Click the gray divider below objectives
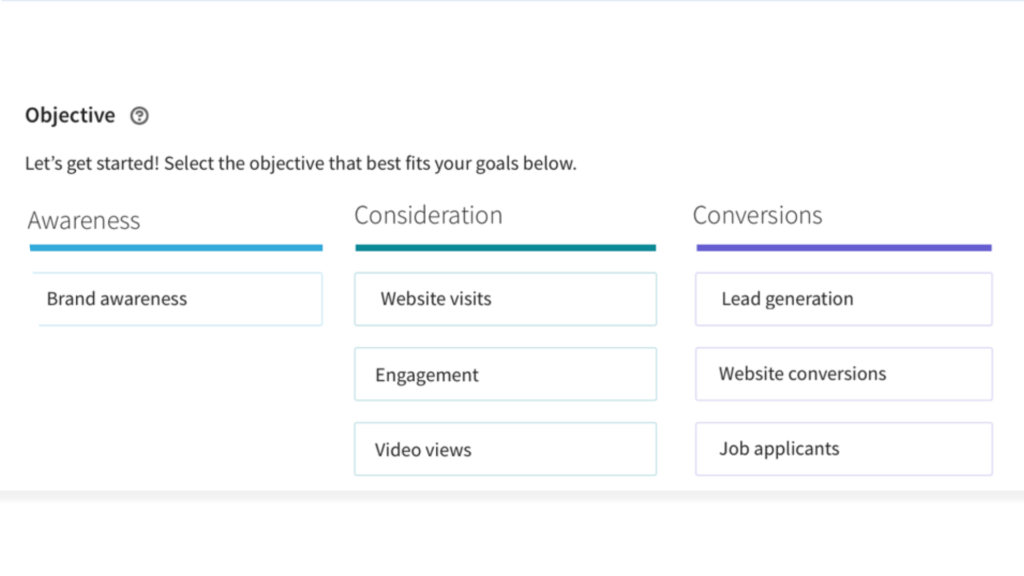The width and height of the screenshot is (1024, 576). click(x=512, y=496)
